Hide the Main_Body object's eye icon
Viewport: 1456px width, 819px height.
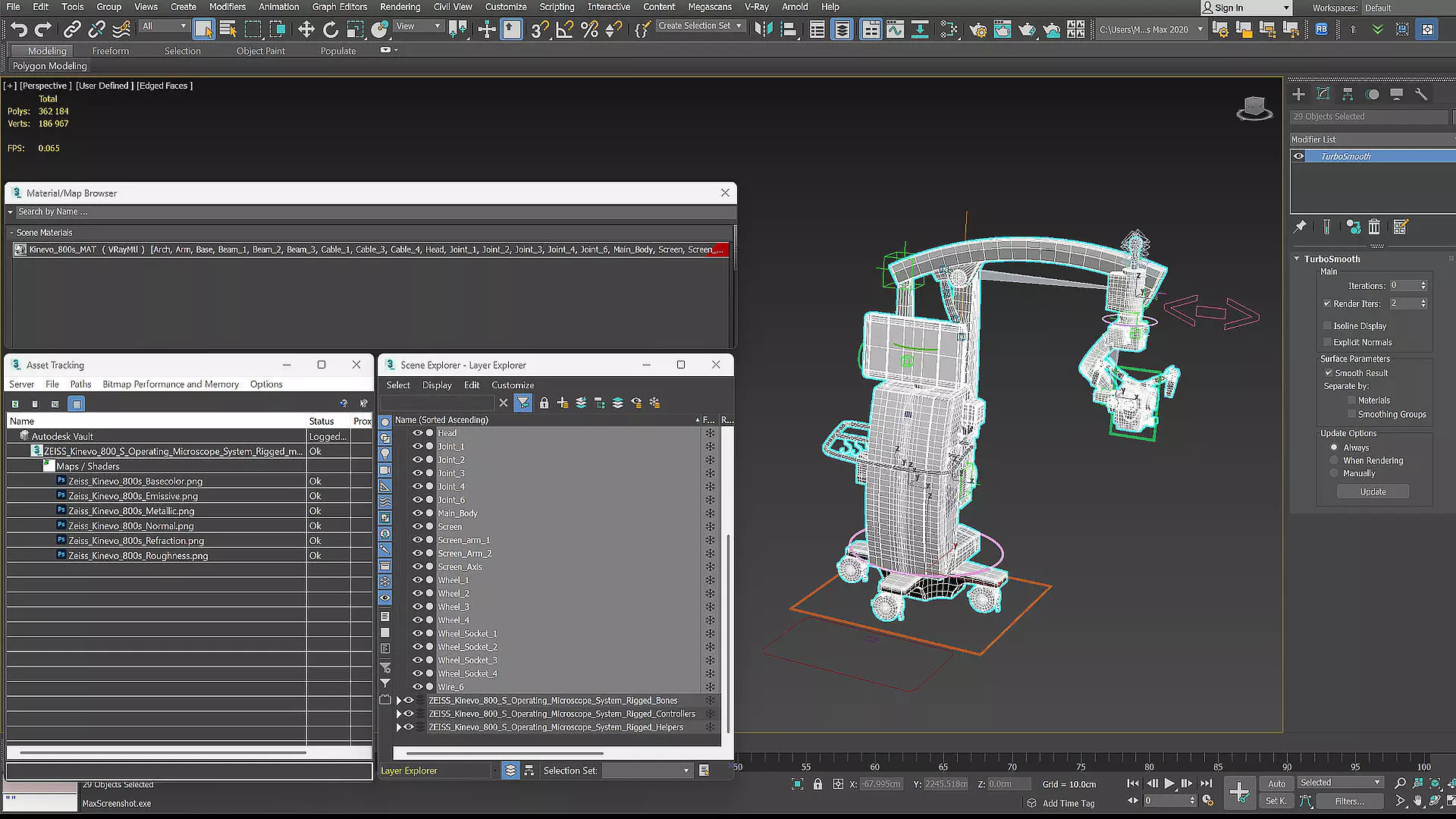coord(417,513)
